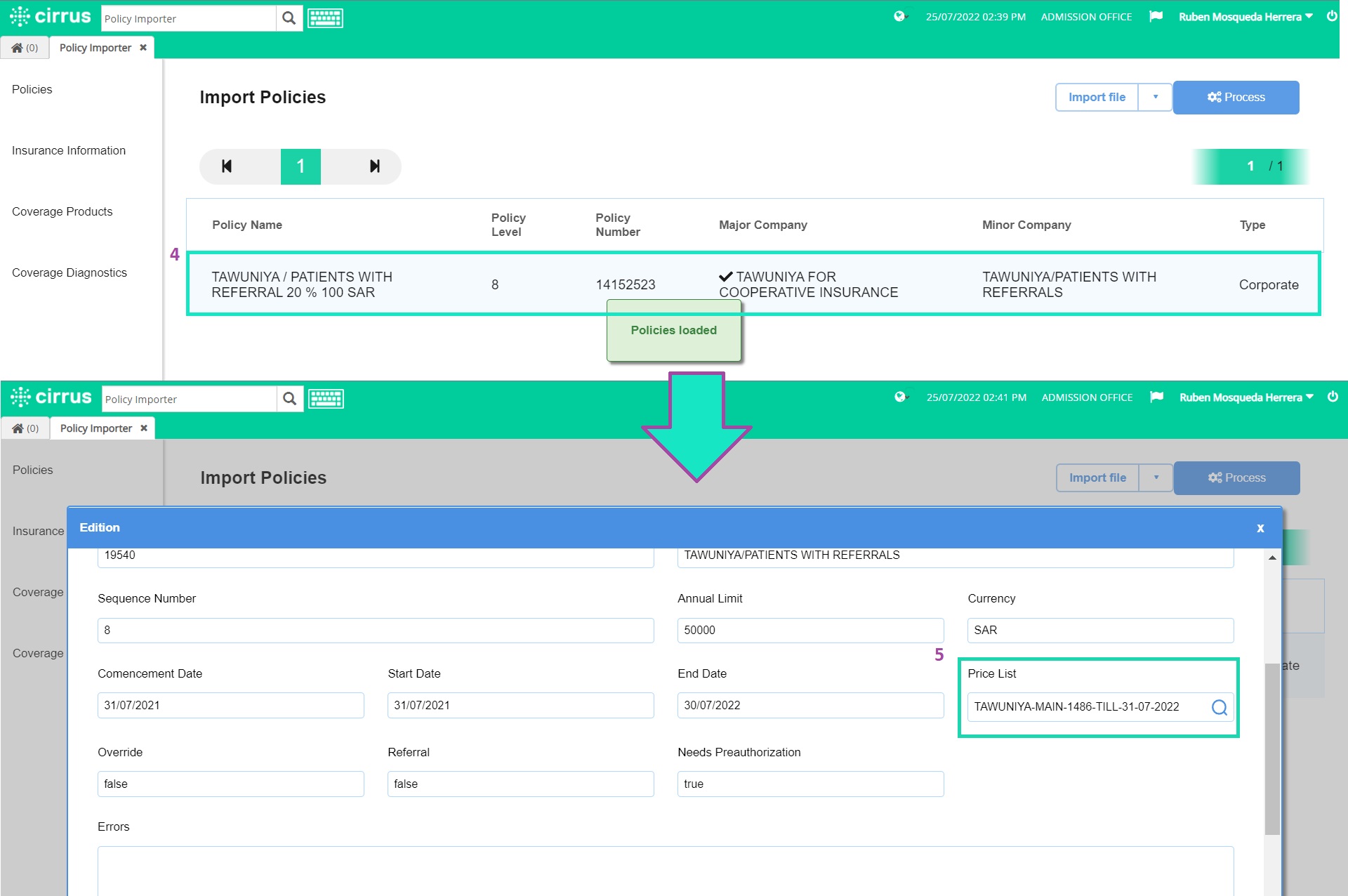Click the power icon in the 02:41 PM header
Screen dimensions: 1348x896
pyautogui.click(x=1332, y=397)
